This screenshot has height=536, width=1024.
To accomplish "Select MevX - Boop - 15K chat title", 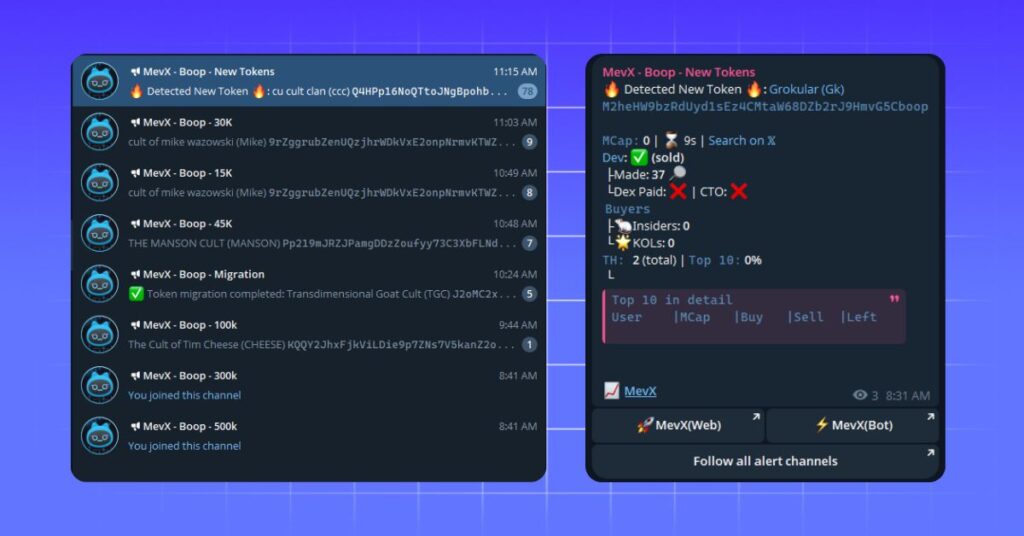I will pos(187,173).
